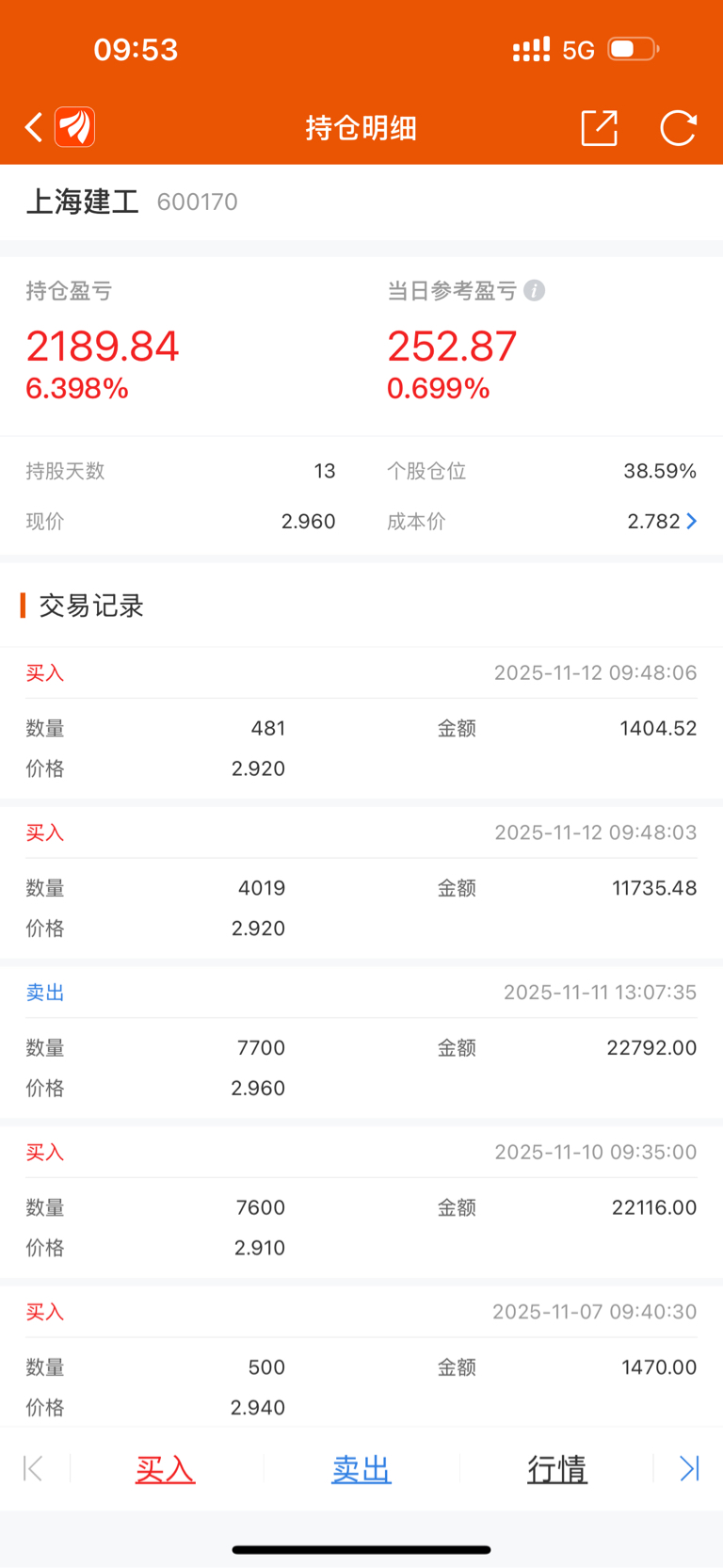This screenshot has width=723, height=1568.
Task: Open the 7600-share 买入 record
Action: coord(361,1207)
